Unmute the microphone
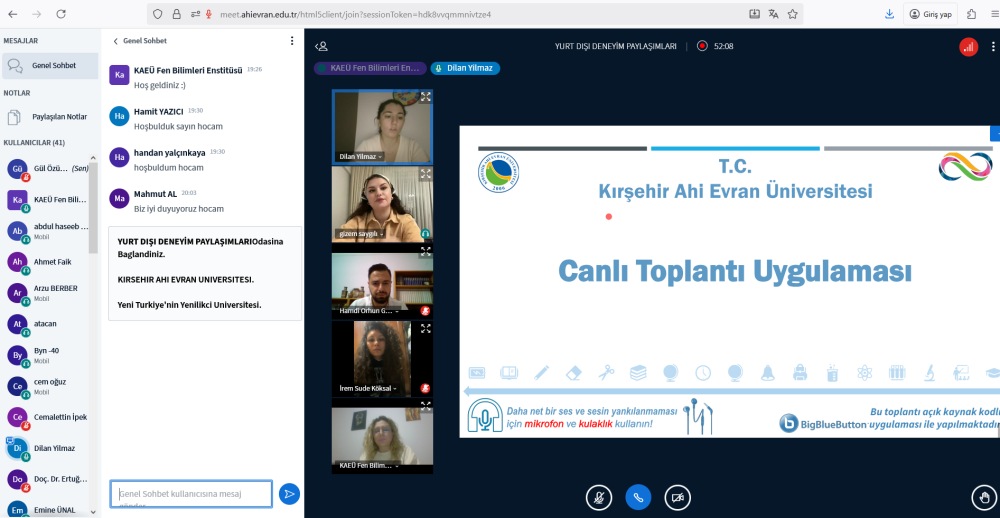This screenshot has height=518, width=1000. [x=599, y=496]
